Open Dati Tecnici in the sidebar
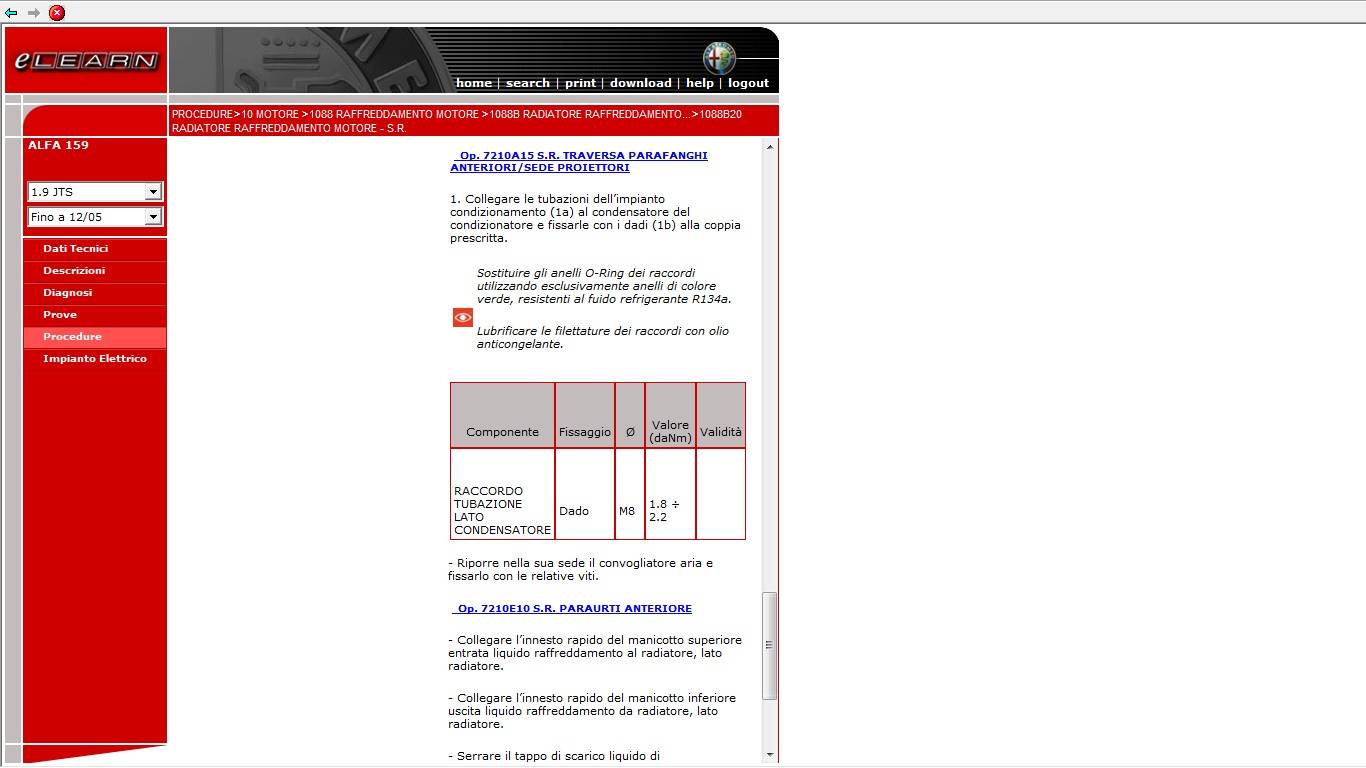 click(x=95, y=249)
